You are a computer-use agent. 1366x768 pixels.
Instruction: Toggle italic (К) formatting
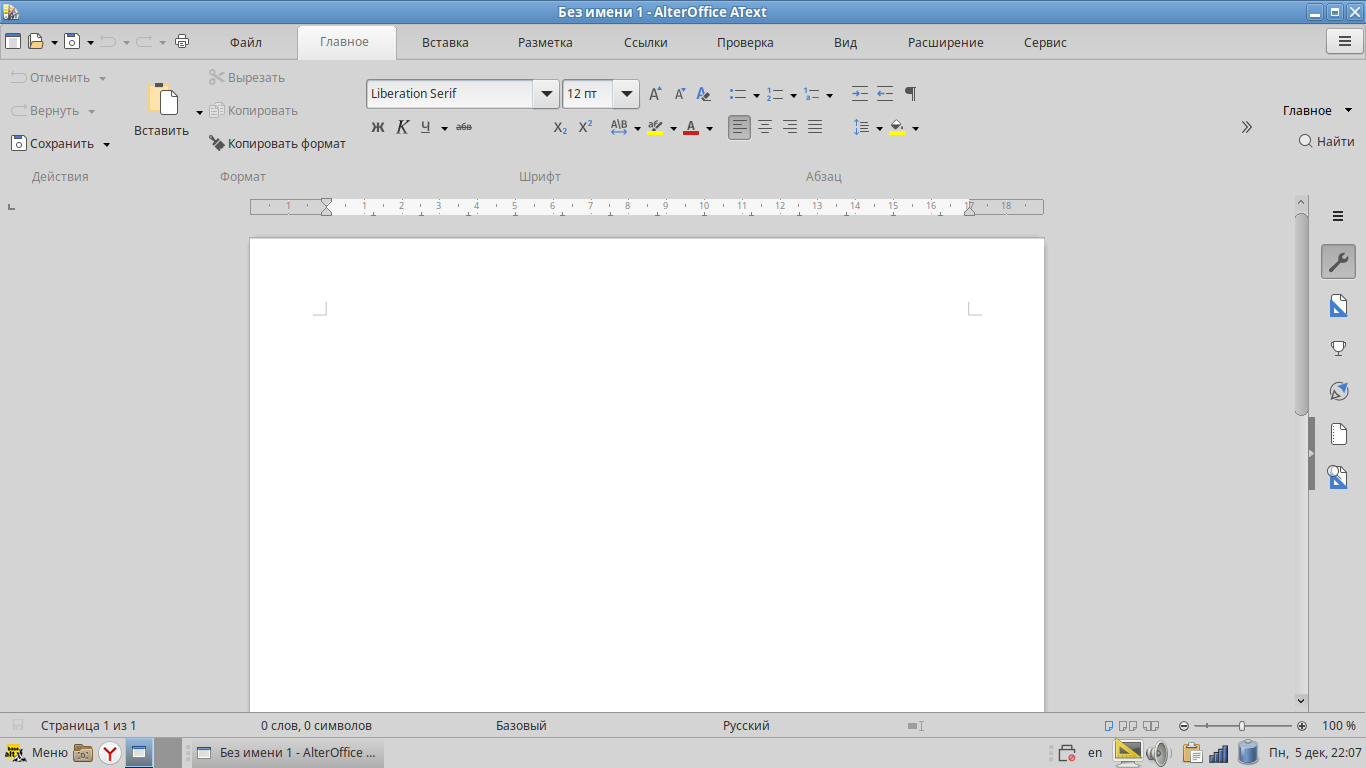coord(402,127)
